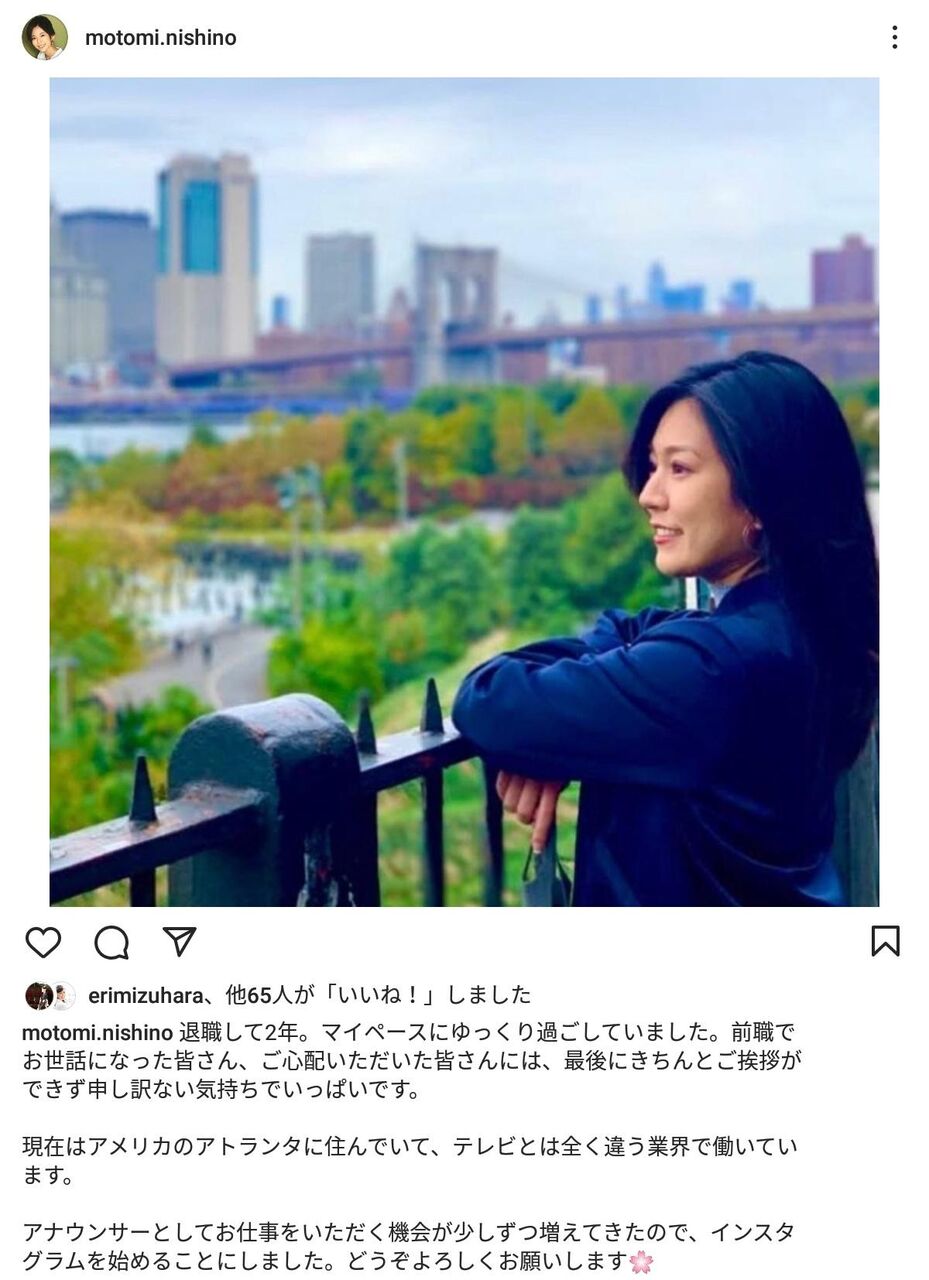Click the caption paragraph mentioning アトランタ
Screen dimensions: 929x1280
coord(410,1161)
